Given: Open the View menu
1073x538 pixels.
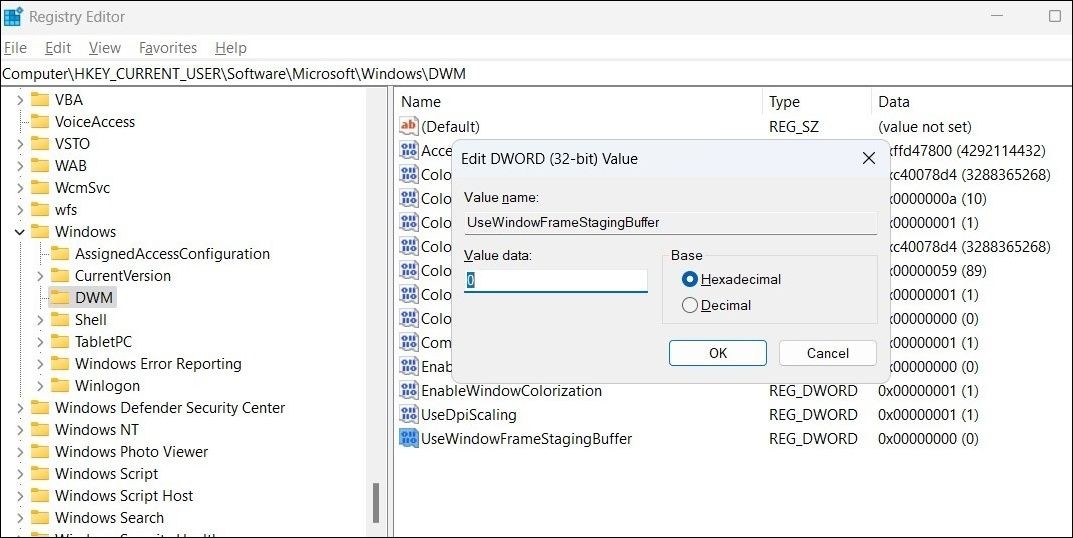Looking at the screenshot, I should 105,48.
